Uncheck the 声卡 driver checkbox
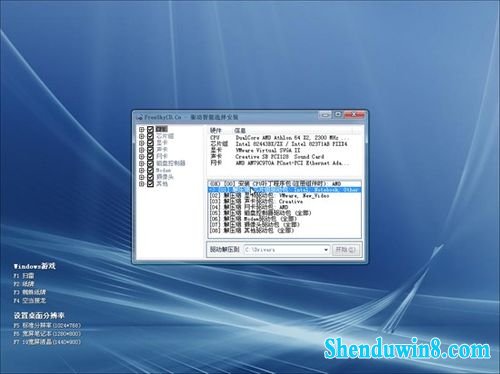Viewport: 500px width, 374px height. pyautogui.click(x=150, y=150)
